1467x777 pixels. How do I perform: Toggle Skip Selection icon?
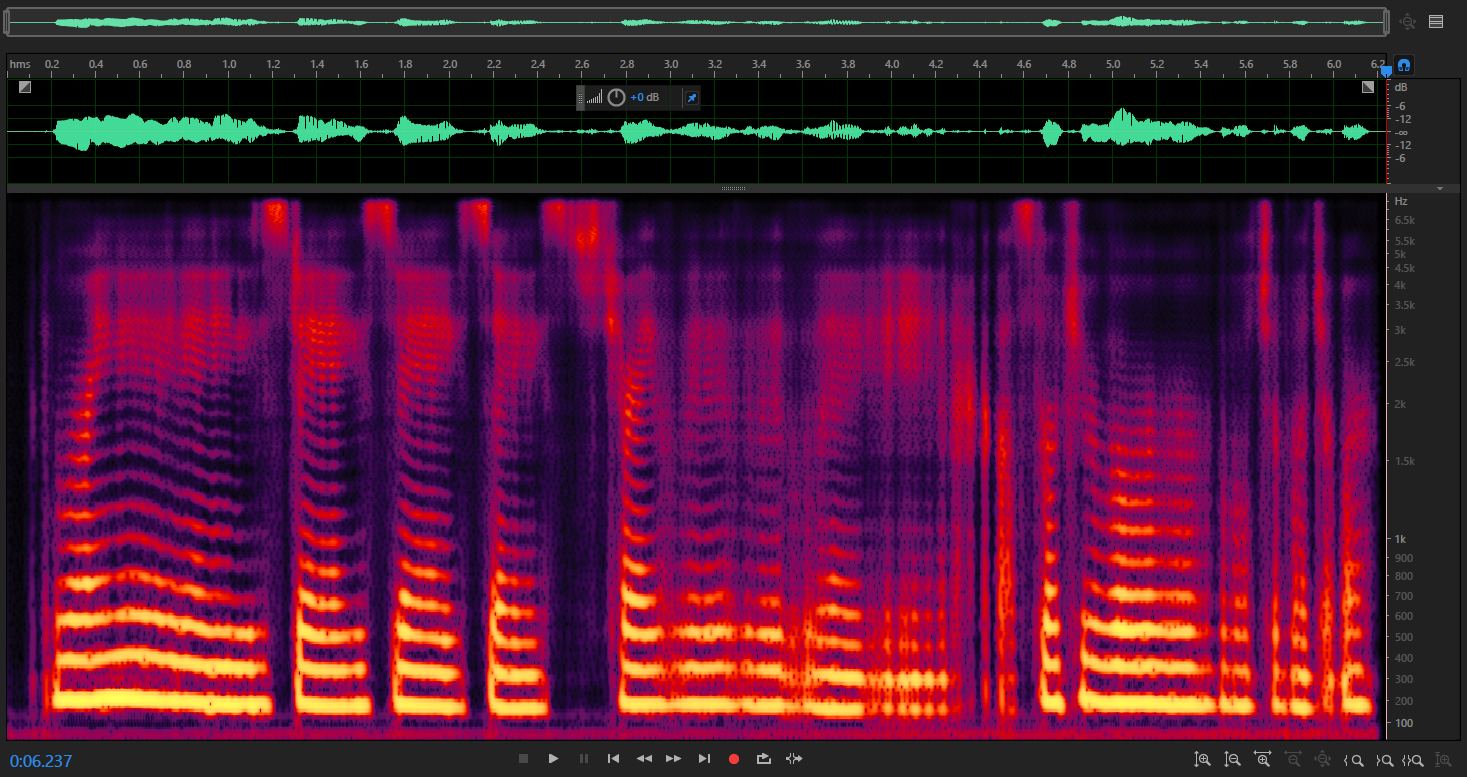click(x=794, y=759)
